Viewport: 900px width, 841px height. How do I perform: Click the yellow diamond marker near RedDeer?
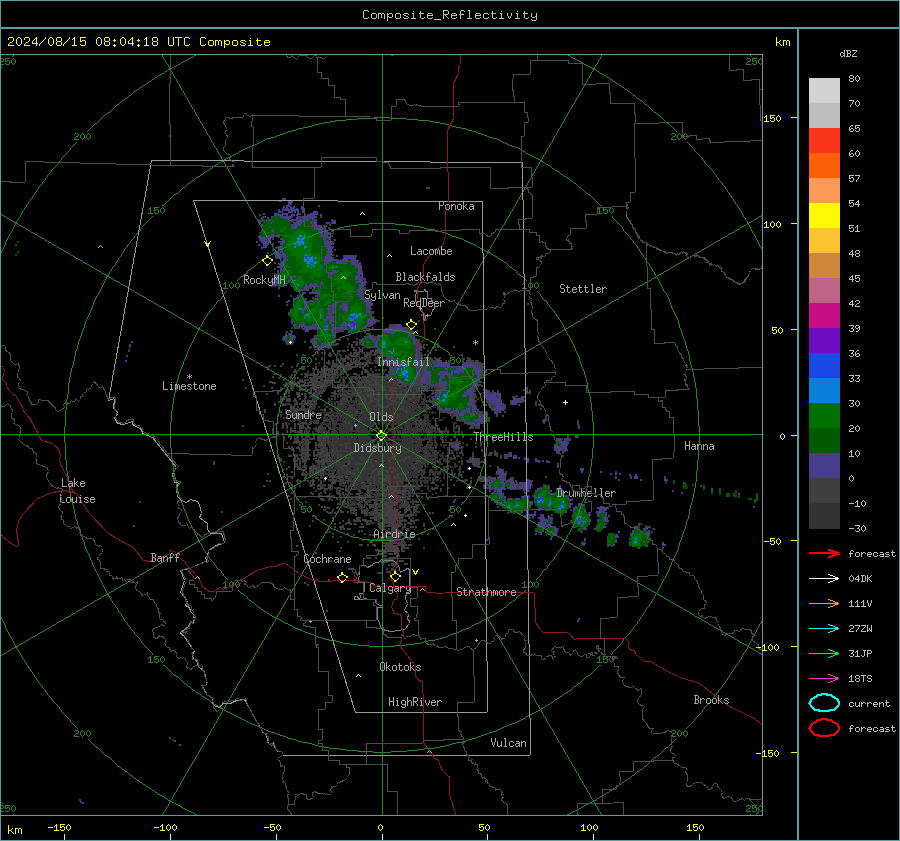point(411,325)
